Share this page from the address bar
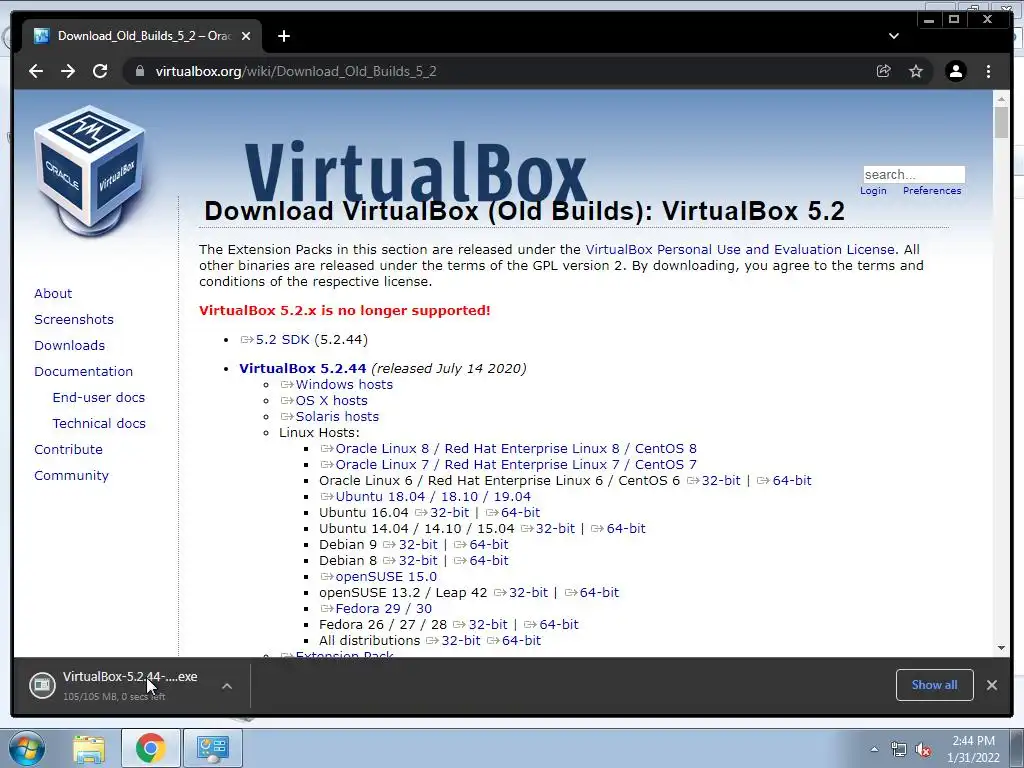Image resolution: width=1024 pixels, height=768 pixels. [x=884, y=71]
